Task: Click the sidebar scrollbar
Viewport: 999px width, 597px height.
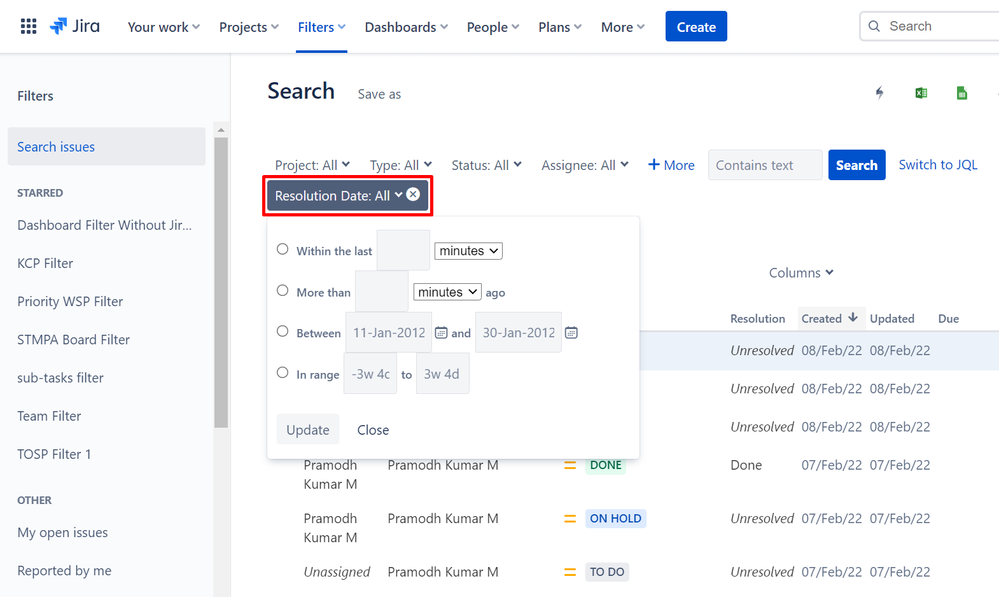Action: [221, 280]
